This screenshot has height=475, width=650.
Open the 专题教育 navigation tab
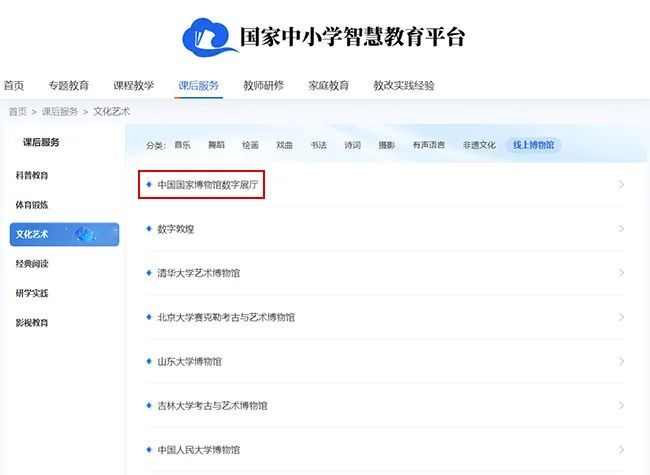pos(69,86)
